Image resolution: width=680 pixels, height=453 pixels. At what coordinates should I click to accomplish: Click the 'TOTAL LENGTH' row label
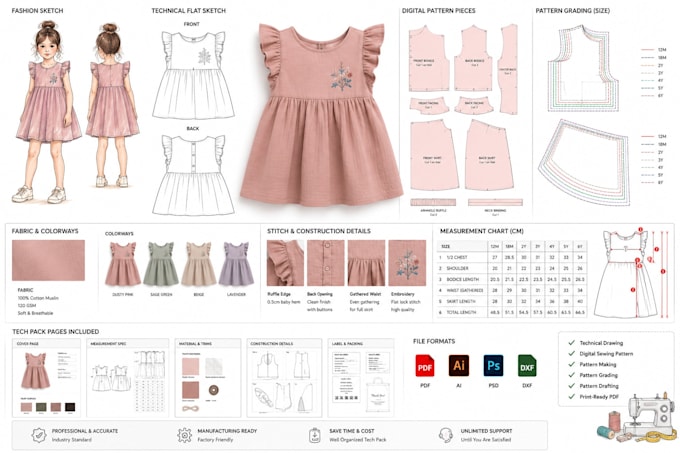point(461,312)
